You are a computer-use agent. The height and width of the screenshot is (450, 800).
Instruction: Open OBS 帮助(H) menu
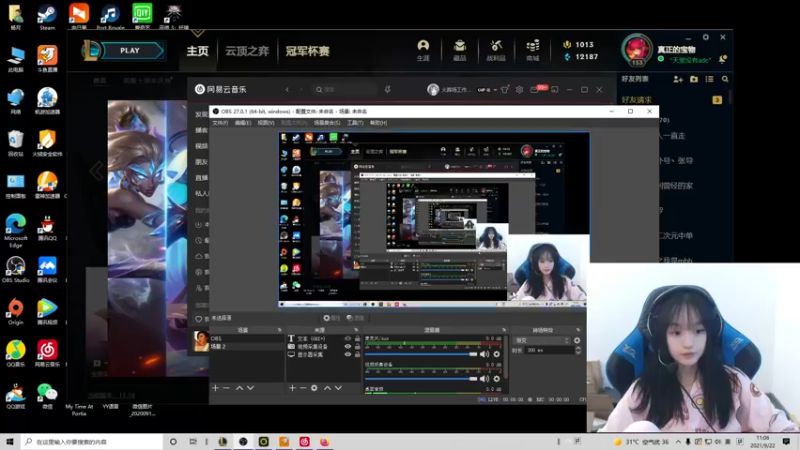[x=379, y=123]
